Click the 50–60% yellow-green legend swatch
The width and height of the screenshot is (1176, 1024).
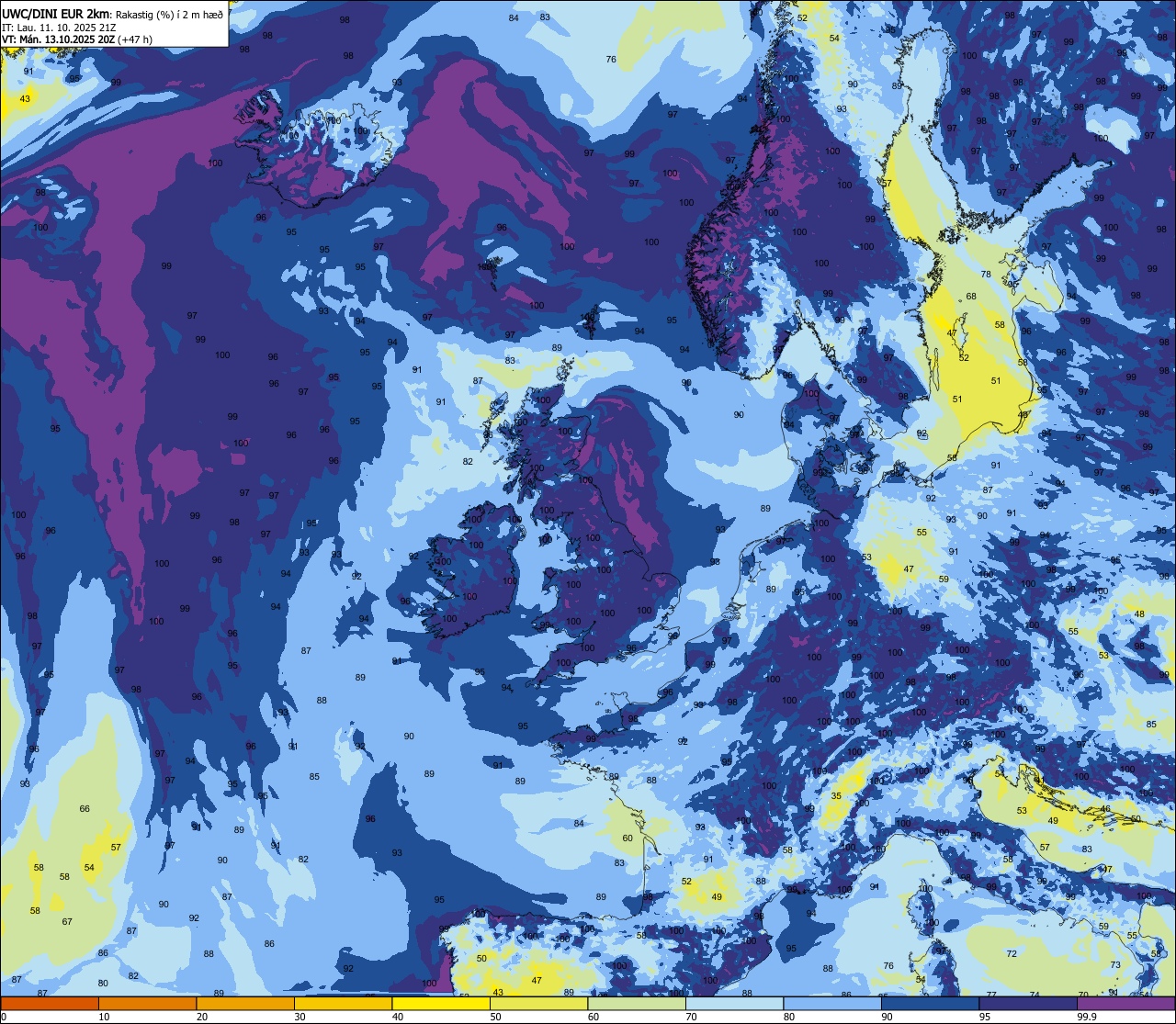(538, 1004)
